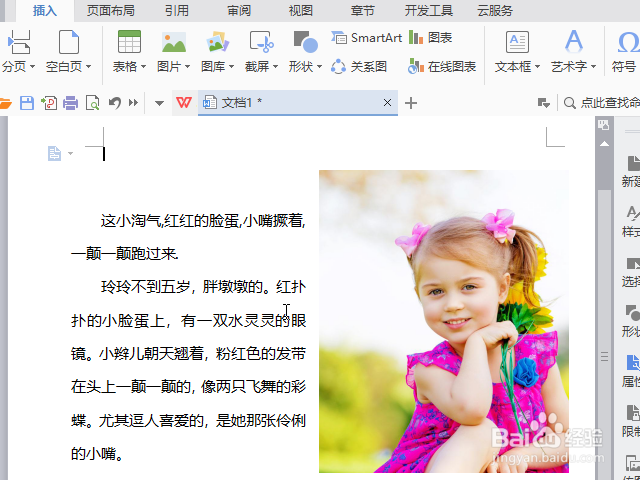Screen dimensions: 640x480
Task: Insert an online chart (在线图表)
Action: (x=442, y=67)
